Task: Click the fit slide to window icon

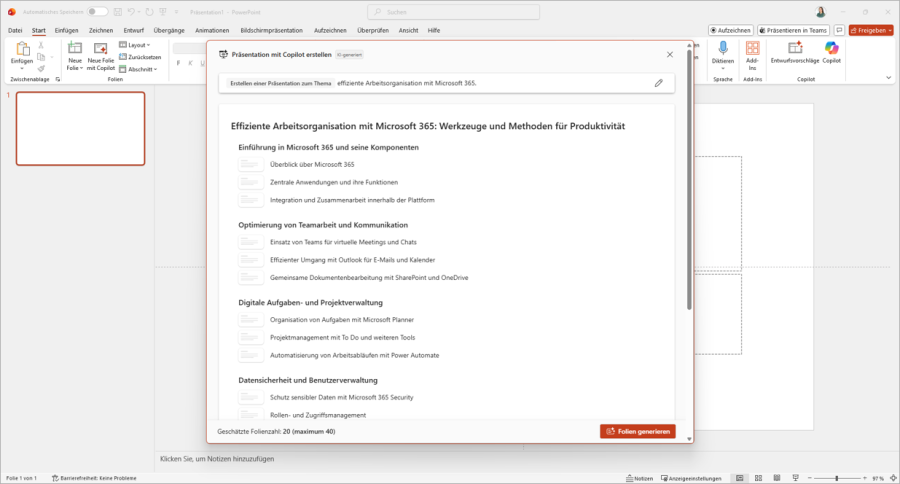Action: tap(893, 478)
